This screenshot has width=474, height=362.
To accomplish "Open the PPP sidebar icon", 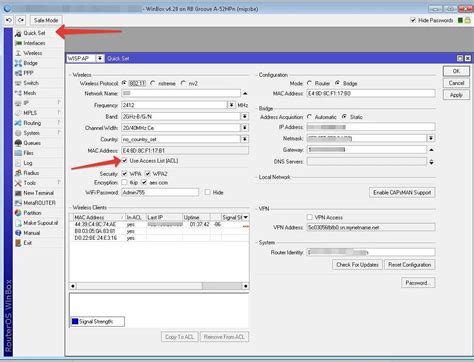I will tap(18, 73).
